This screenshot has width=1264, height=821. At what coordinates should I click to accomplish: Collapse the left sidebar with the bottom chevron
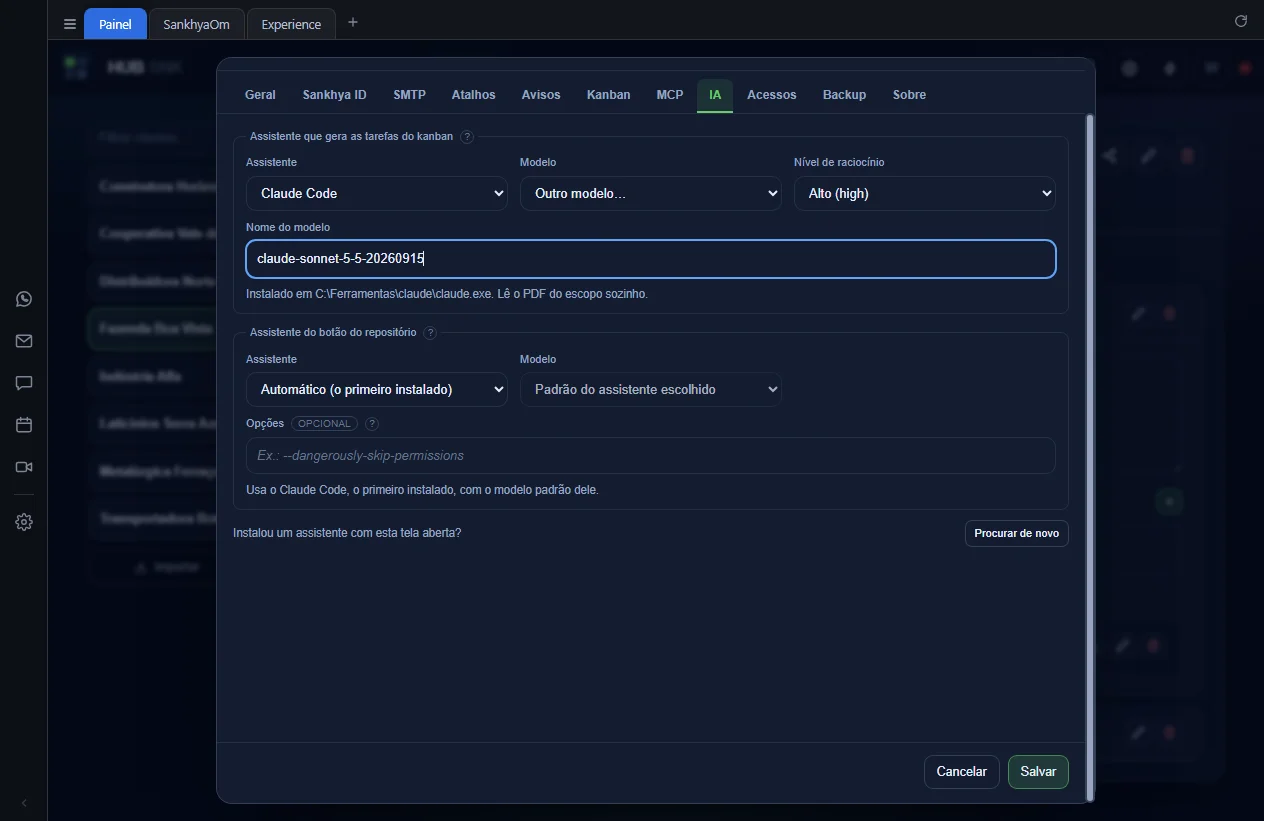(x=24, y=803)
